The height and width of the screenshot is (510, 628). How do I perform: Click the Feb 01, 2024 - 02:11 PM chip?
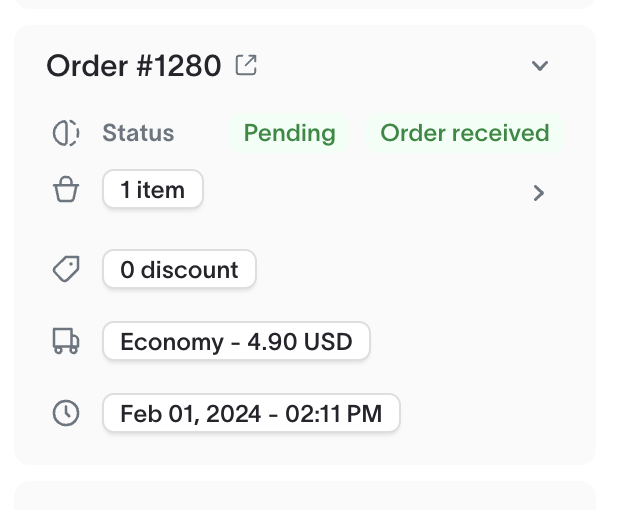coord(251,413)
